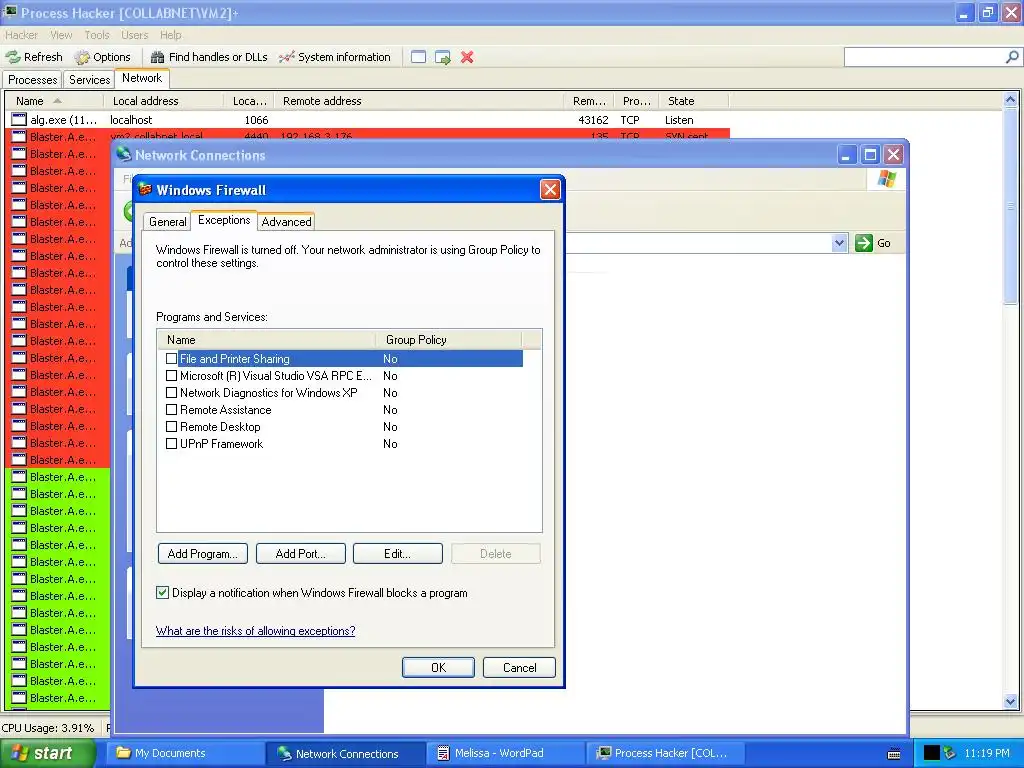Toggle the Remote Desktop checkbox

(171, 426)
